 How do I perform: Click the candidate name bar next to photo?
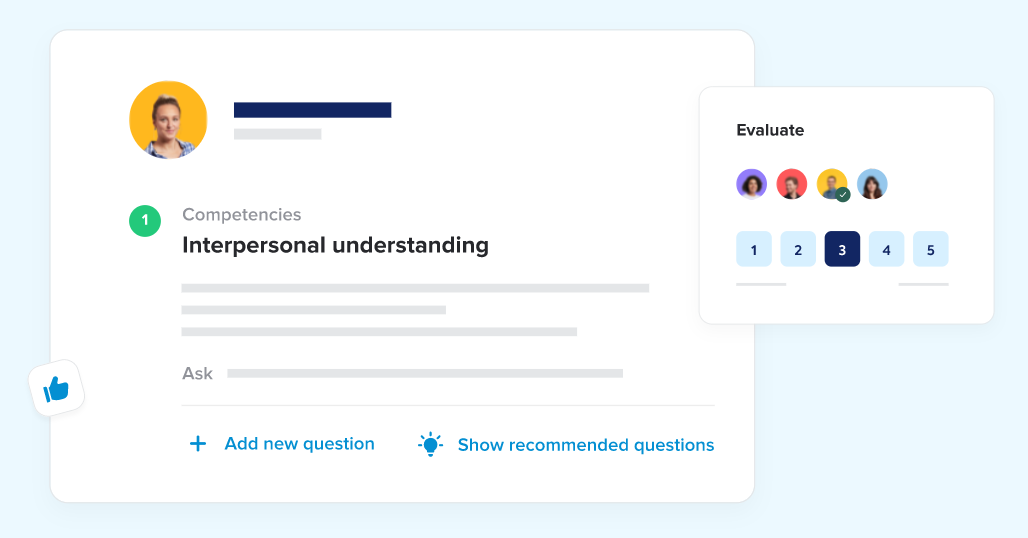(x=313, y=110)
